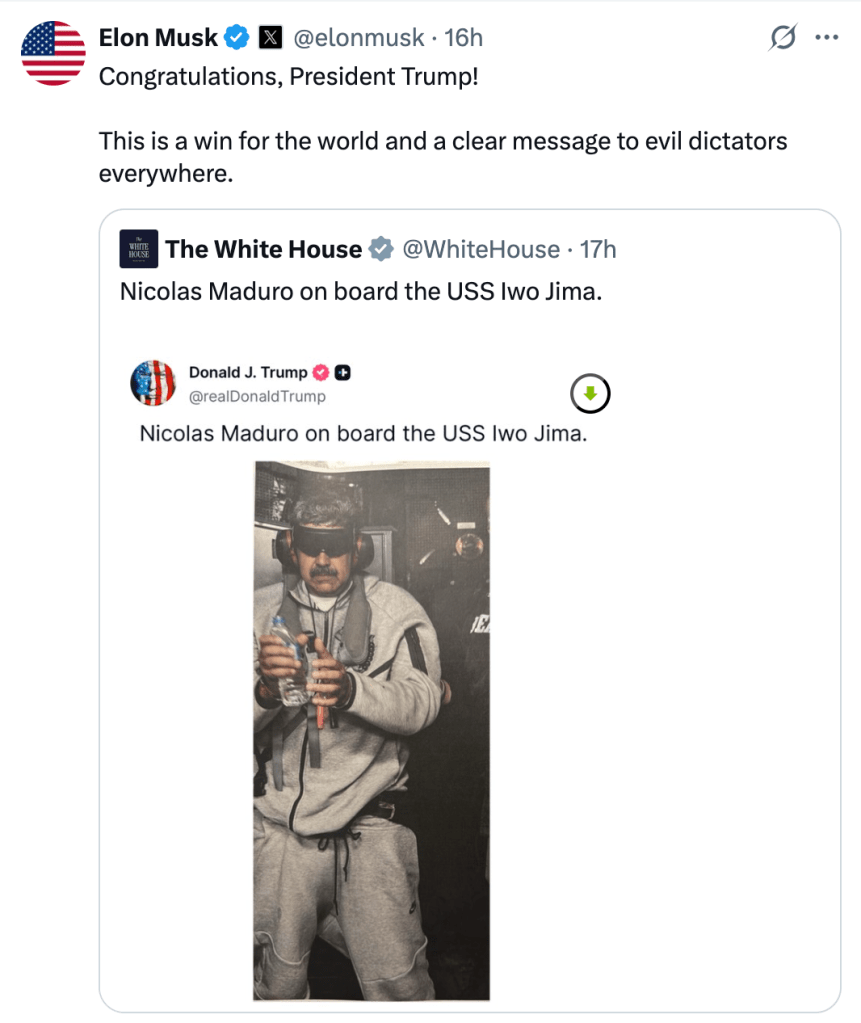Click the green download arrow icon
861x1023 pixels.
[590, 394]
